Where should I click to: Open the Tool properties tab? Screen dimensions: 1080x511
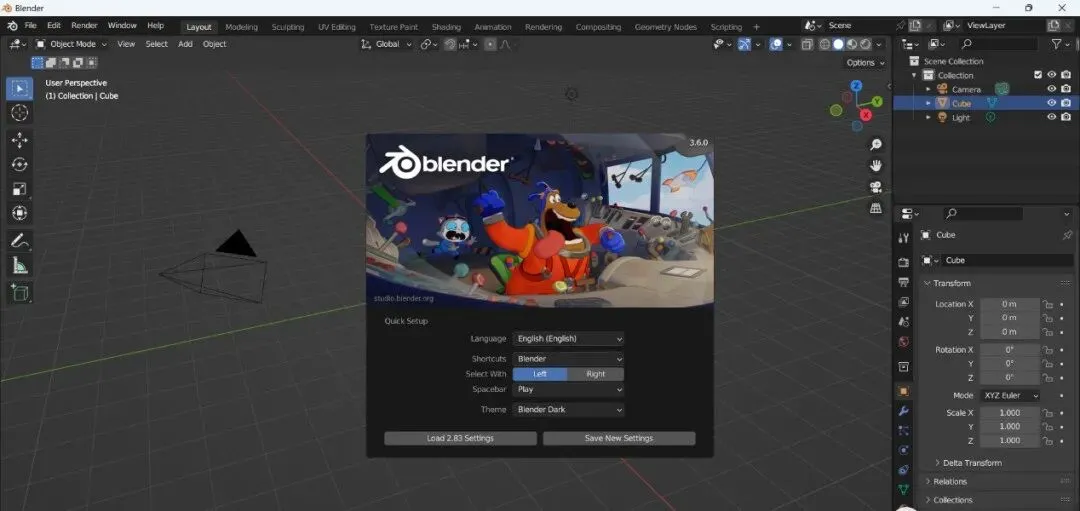click(904, 238)
